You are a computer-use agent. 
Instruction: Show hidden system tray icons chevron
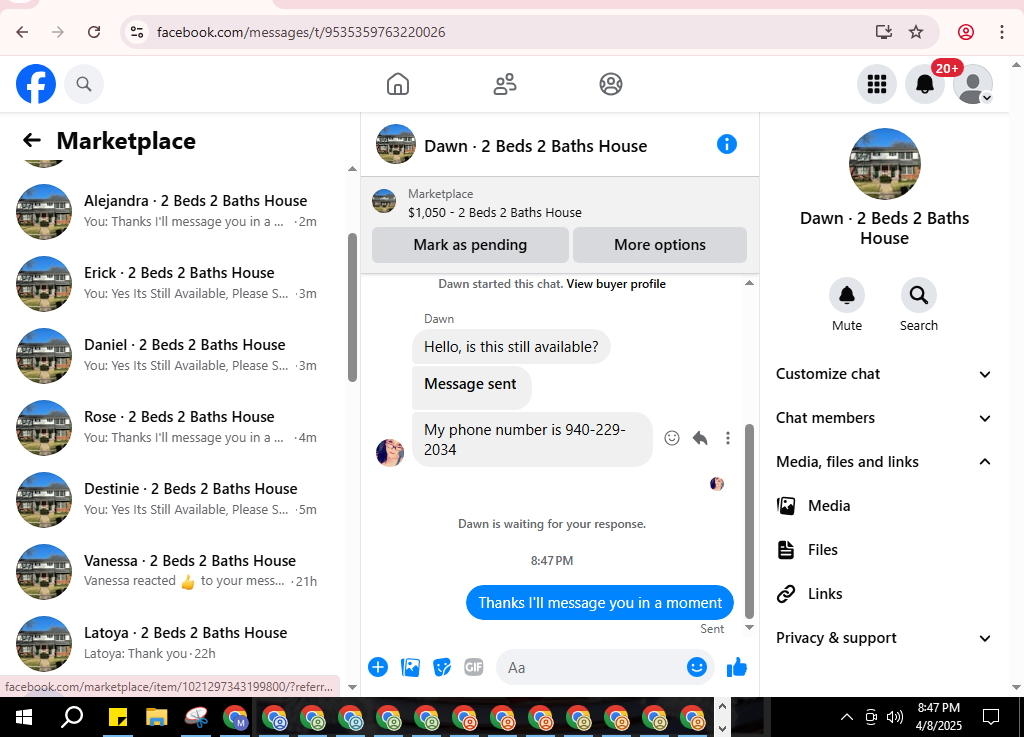(x=846, y=717)
